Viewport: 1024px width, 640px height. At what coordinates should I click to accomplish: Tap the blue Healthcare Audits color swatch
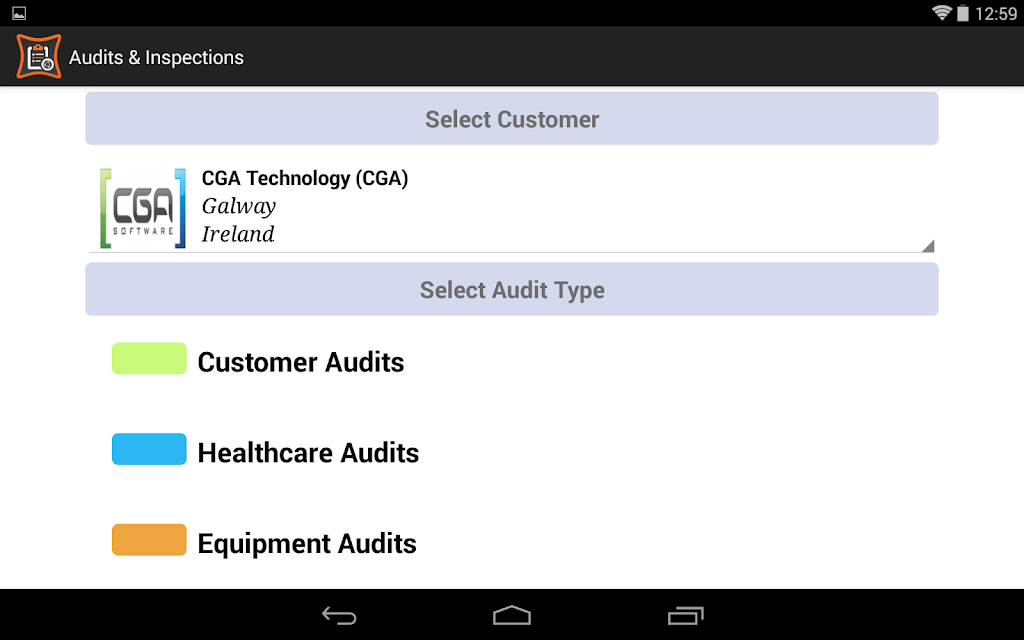click(x=150, y=449)
